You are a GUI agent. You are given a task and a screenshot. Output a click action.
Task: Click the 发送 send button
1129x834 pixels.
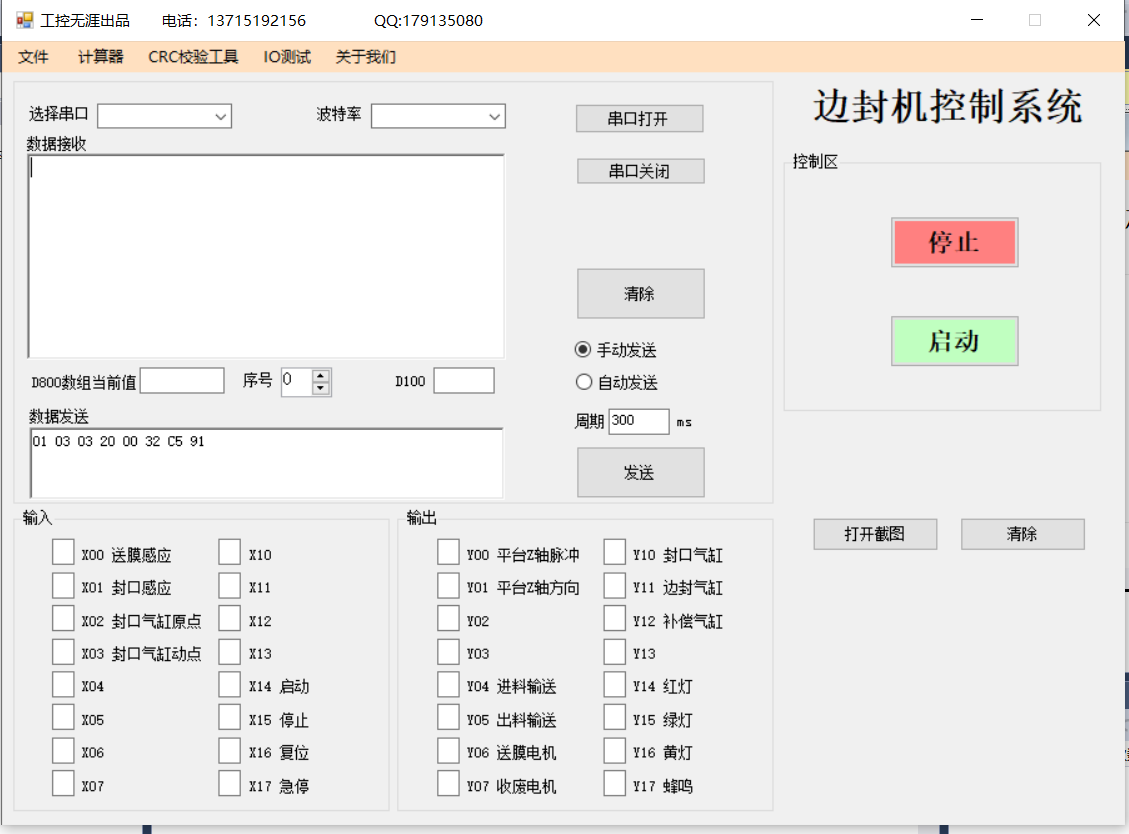pos(640,472)
